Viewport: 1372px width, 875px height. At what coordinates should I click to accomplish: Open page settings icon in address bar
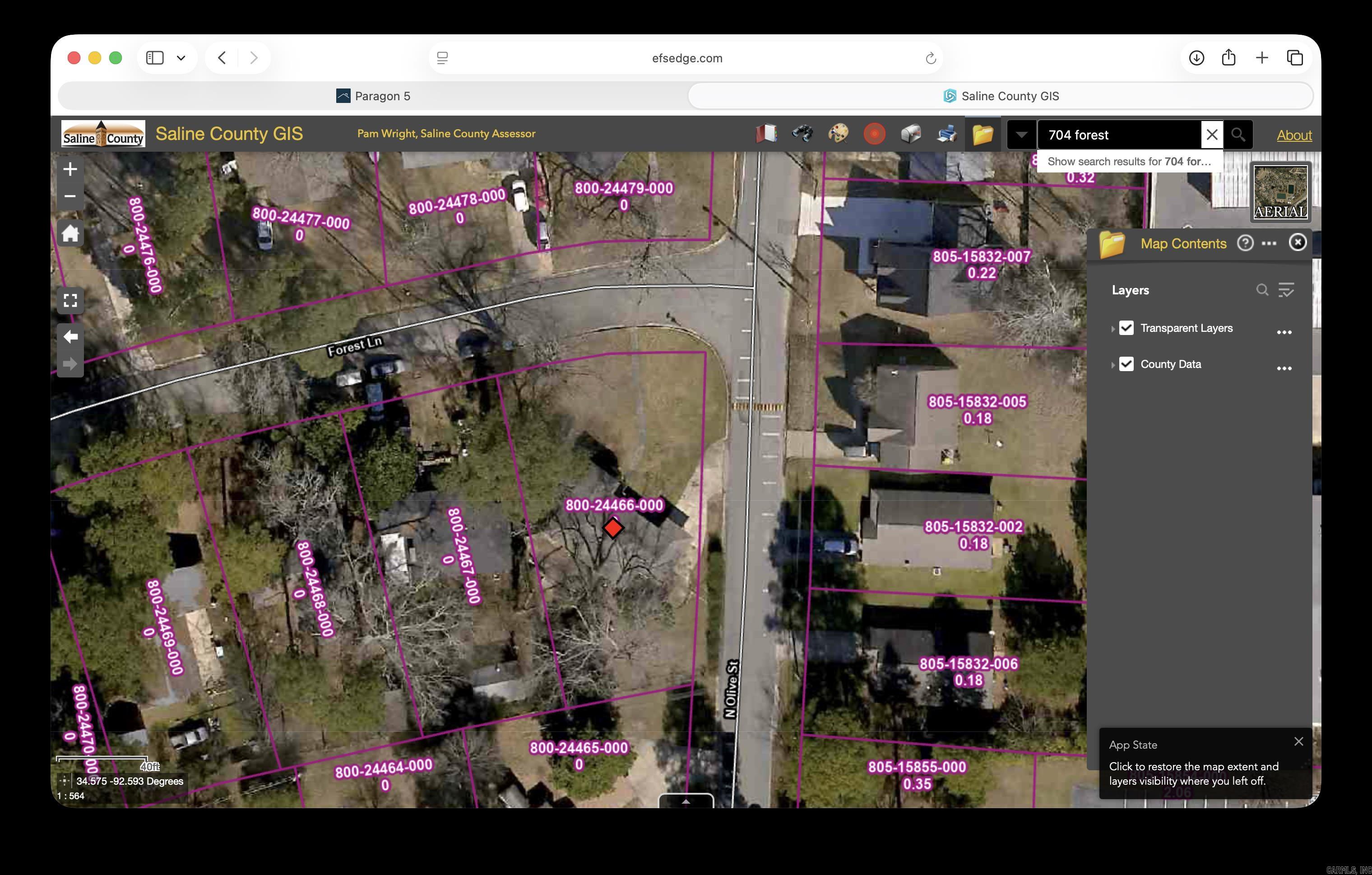(x=442, y=58)
